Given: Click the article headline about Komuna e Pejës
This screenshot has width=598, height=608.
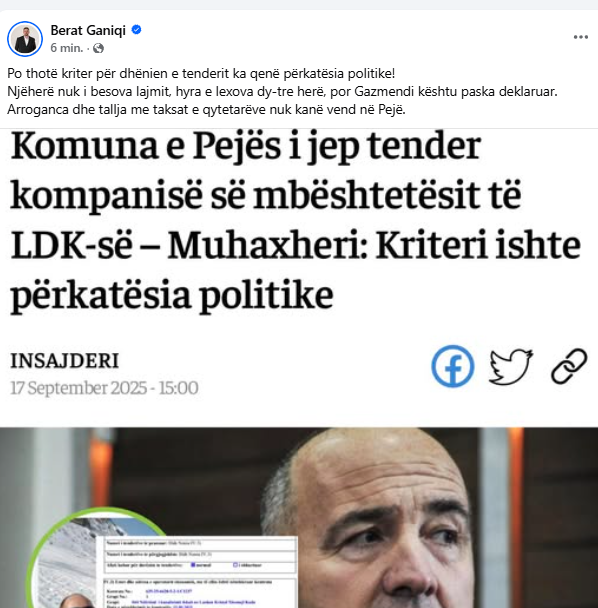Looking at the screenshot, I should (x=295, y=221).
